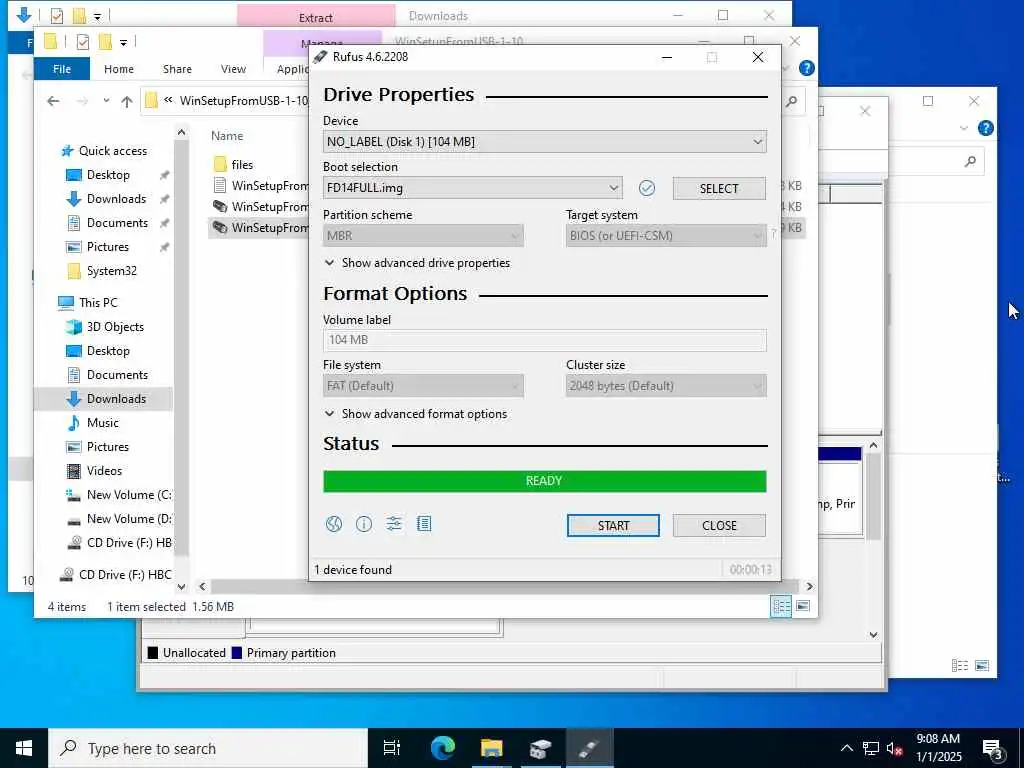The height and width of the screenshot is (768, 1024).
Task: Show the Rufus log icon
Action: point(424,524)
